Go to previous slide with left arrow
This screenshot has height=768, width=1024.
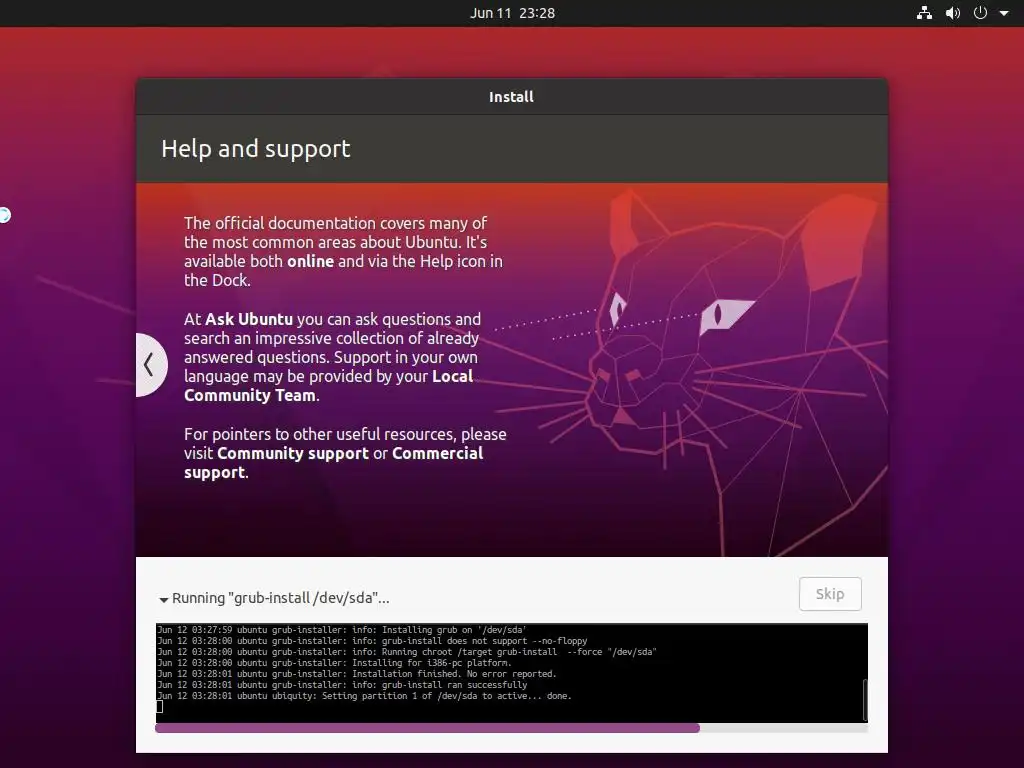[150, 364]
